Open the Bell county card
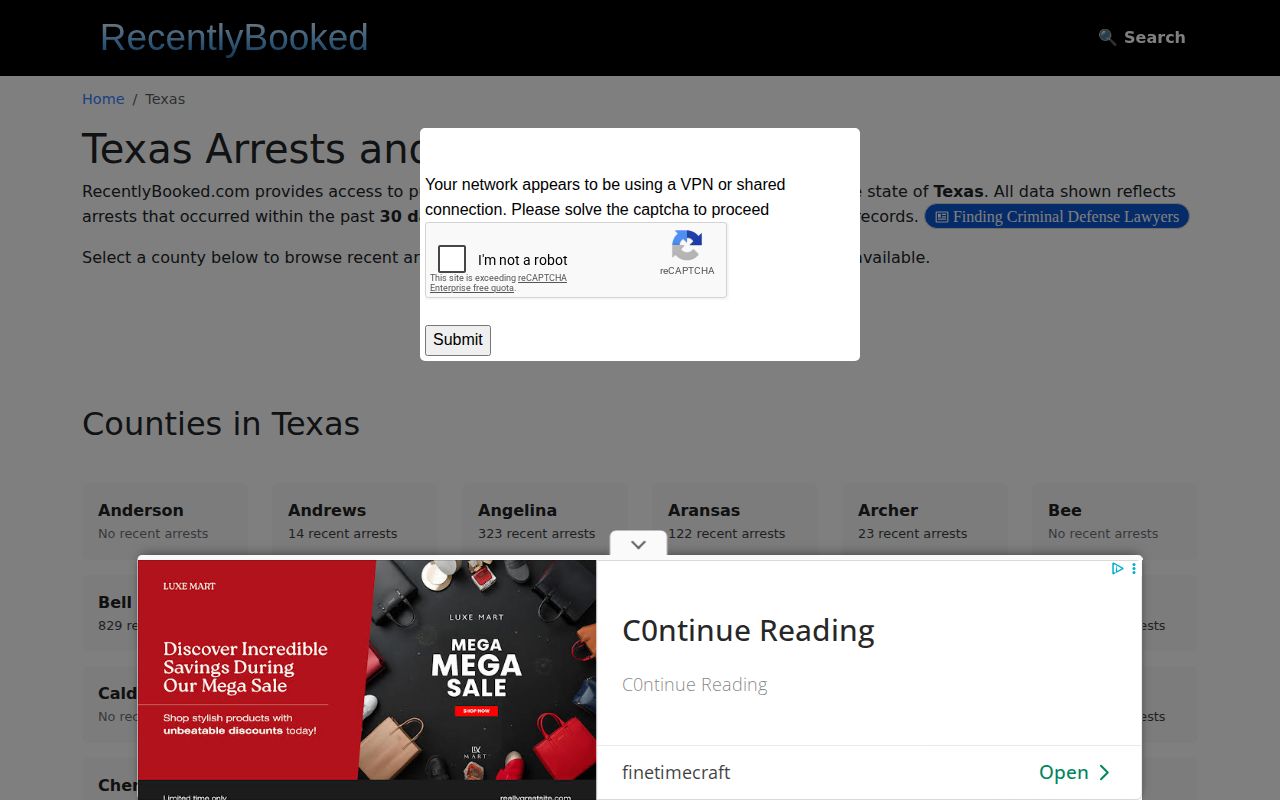Viewport: 1280px width, 800px height. tap(110, 612)
